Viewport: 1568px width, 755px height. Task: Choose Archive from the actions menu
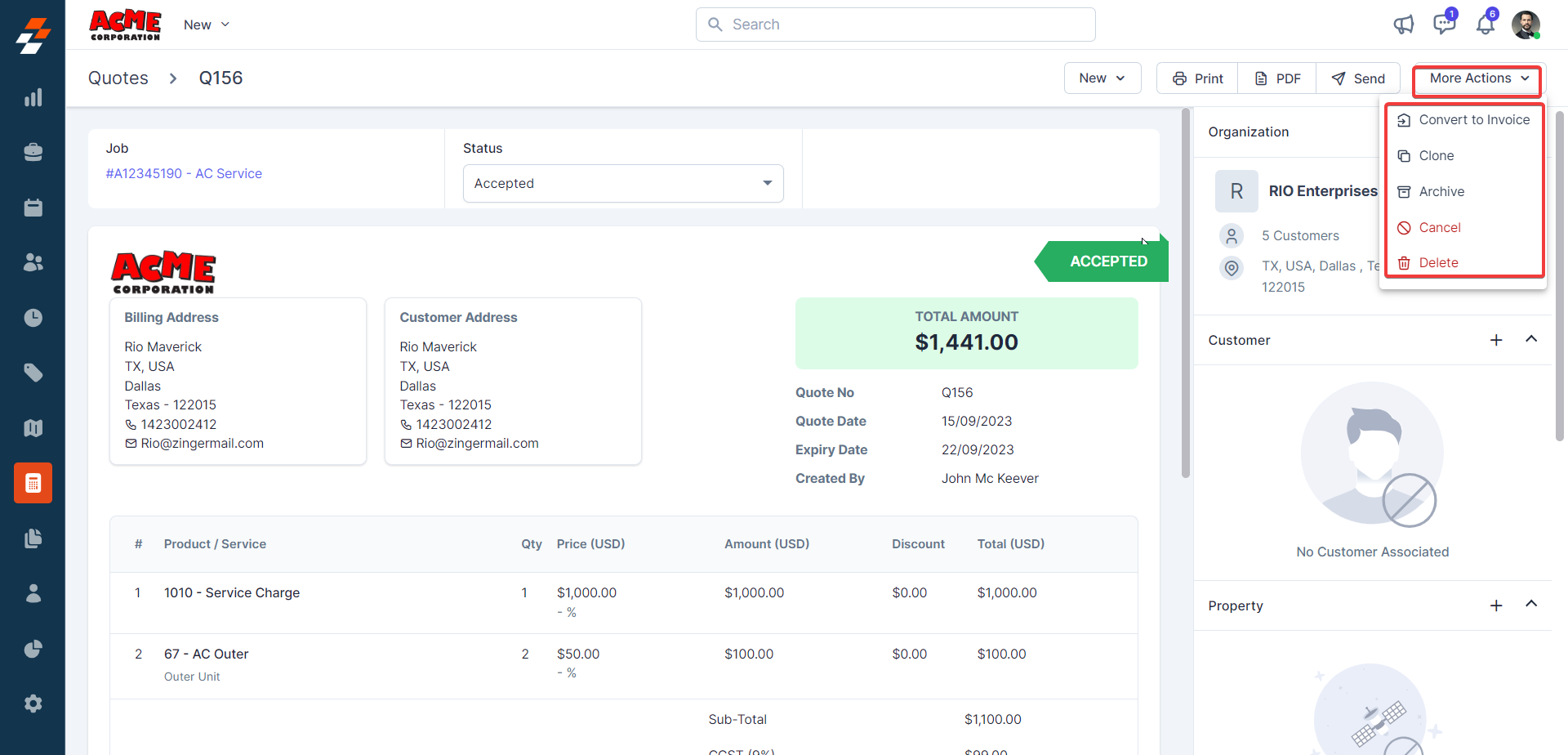[x=1441, y=192]
